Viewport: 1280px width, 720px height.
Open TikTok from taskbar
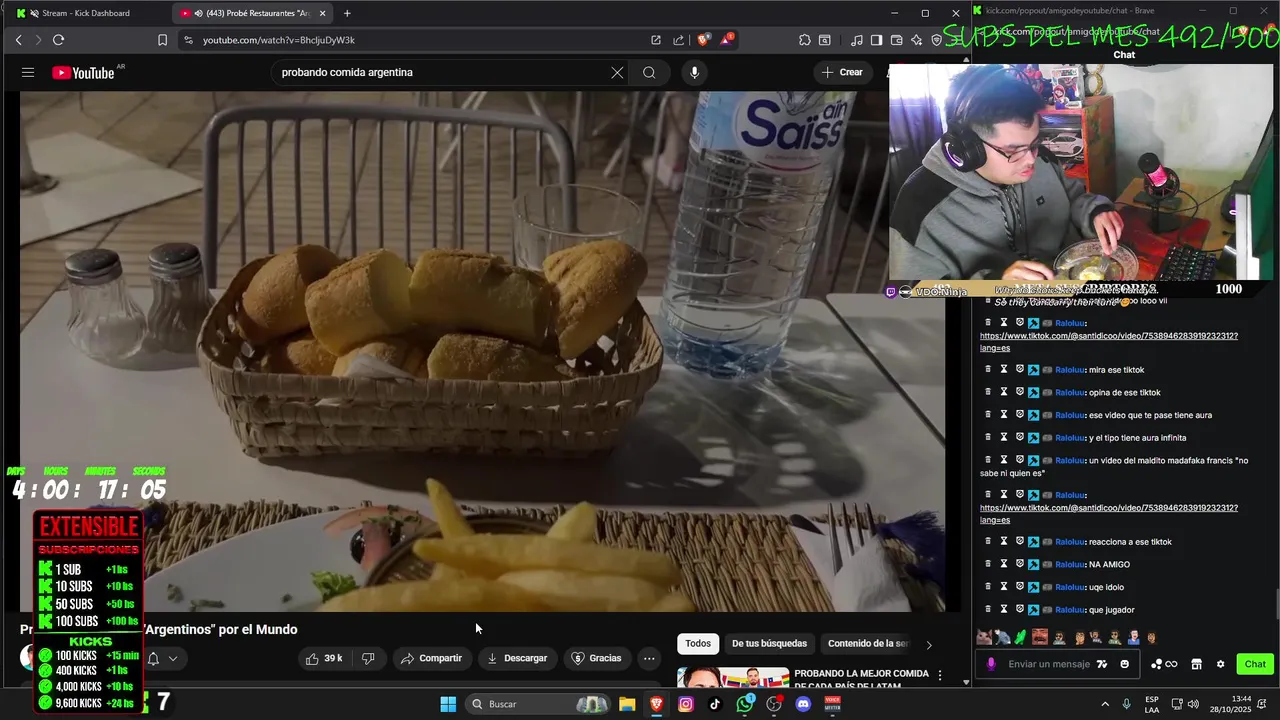(715, 704)
